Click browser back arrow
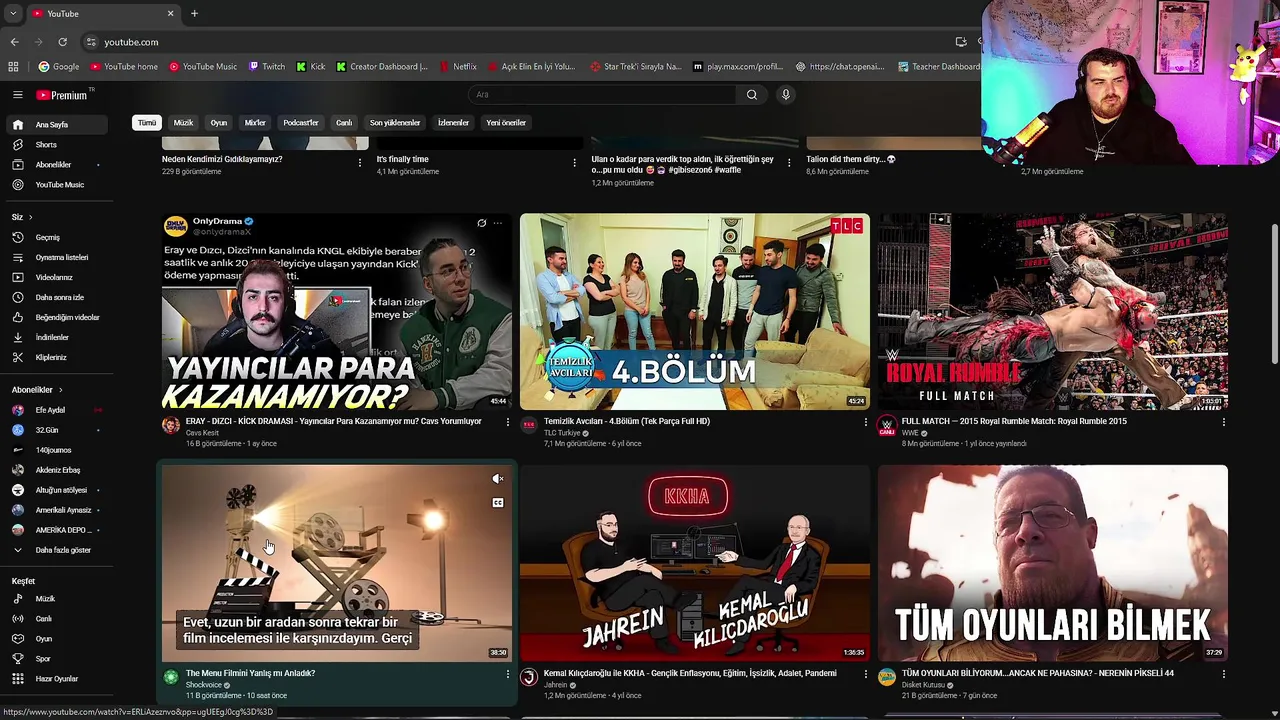Image resolution: width=1280 pixels, height=720 pixels. pos(14,42)
